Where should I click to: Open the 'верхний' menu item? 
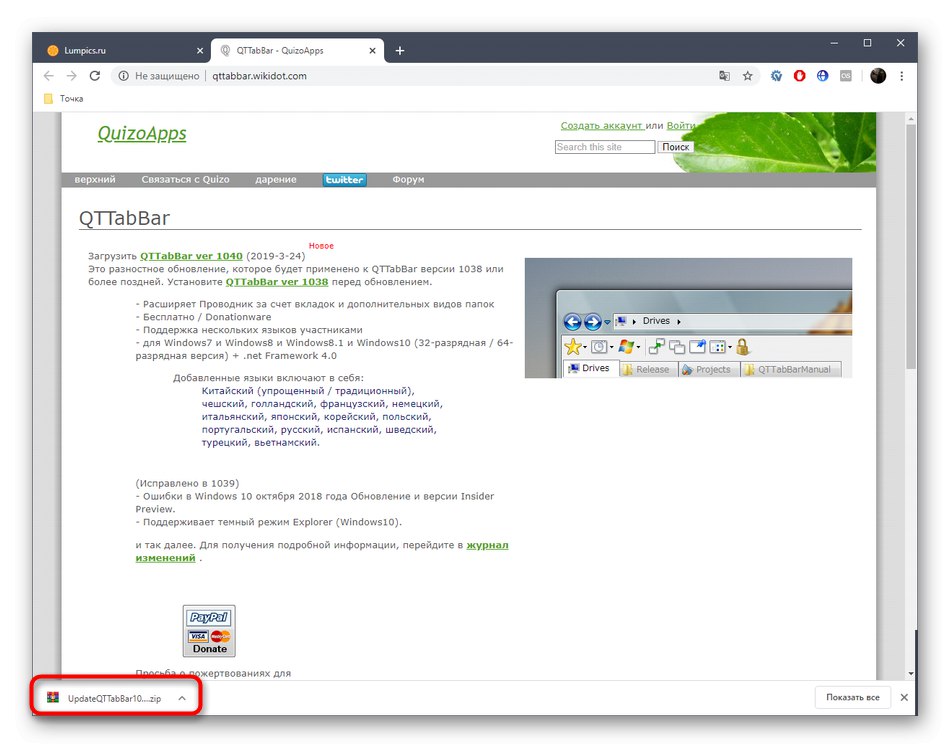[x=95, y=179]
